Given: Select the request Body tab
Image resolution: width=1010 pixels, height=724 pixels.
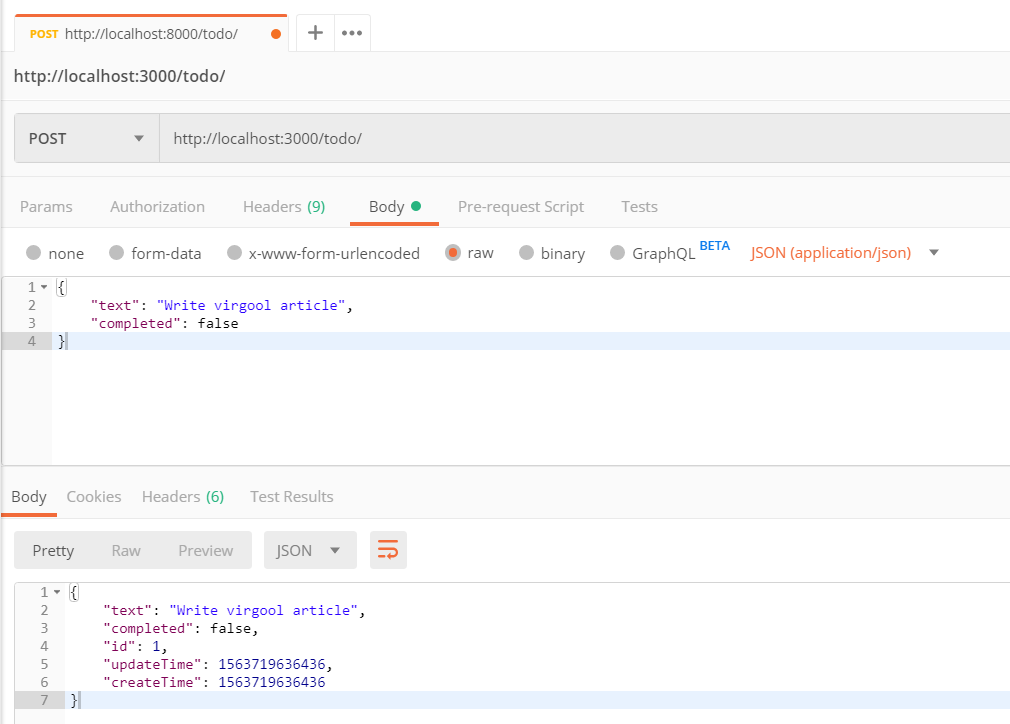Looking at the screenshot, I should [394, 207].
